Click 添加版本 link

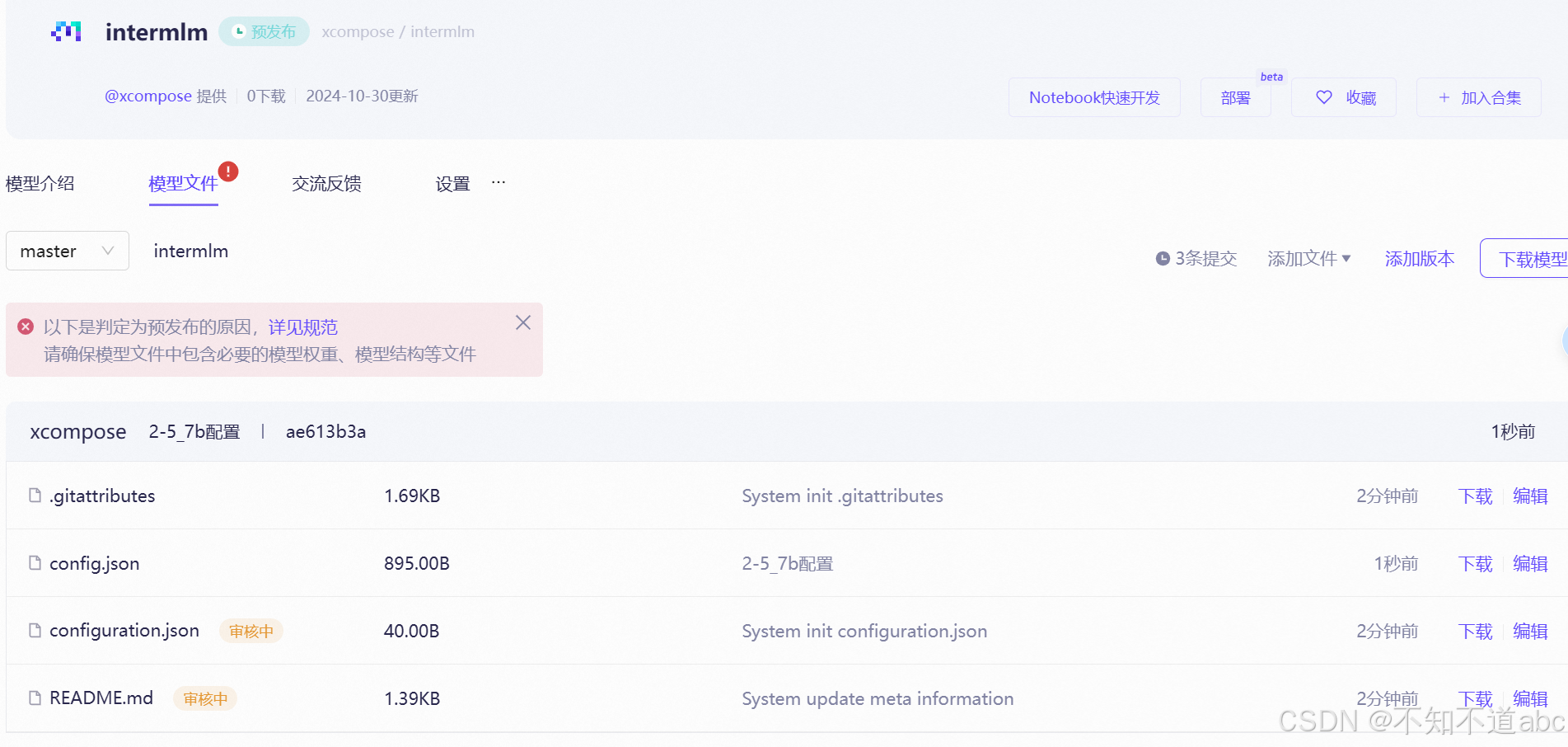coord(1420,259)
